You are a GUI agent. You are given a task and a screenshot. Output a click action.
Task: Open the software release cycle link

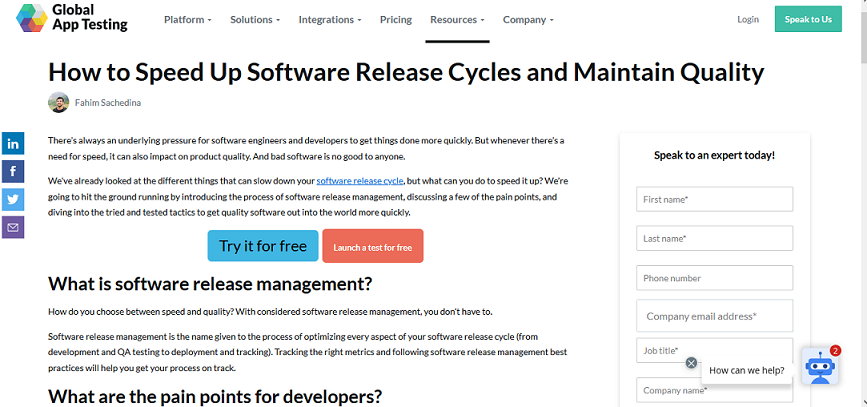pyautogui.click(x=360, y=180)
